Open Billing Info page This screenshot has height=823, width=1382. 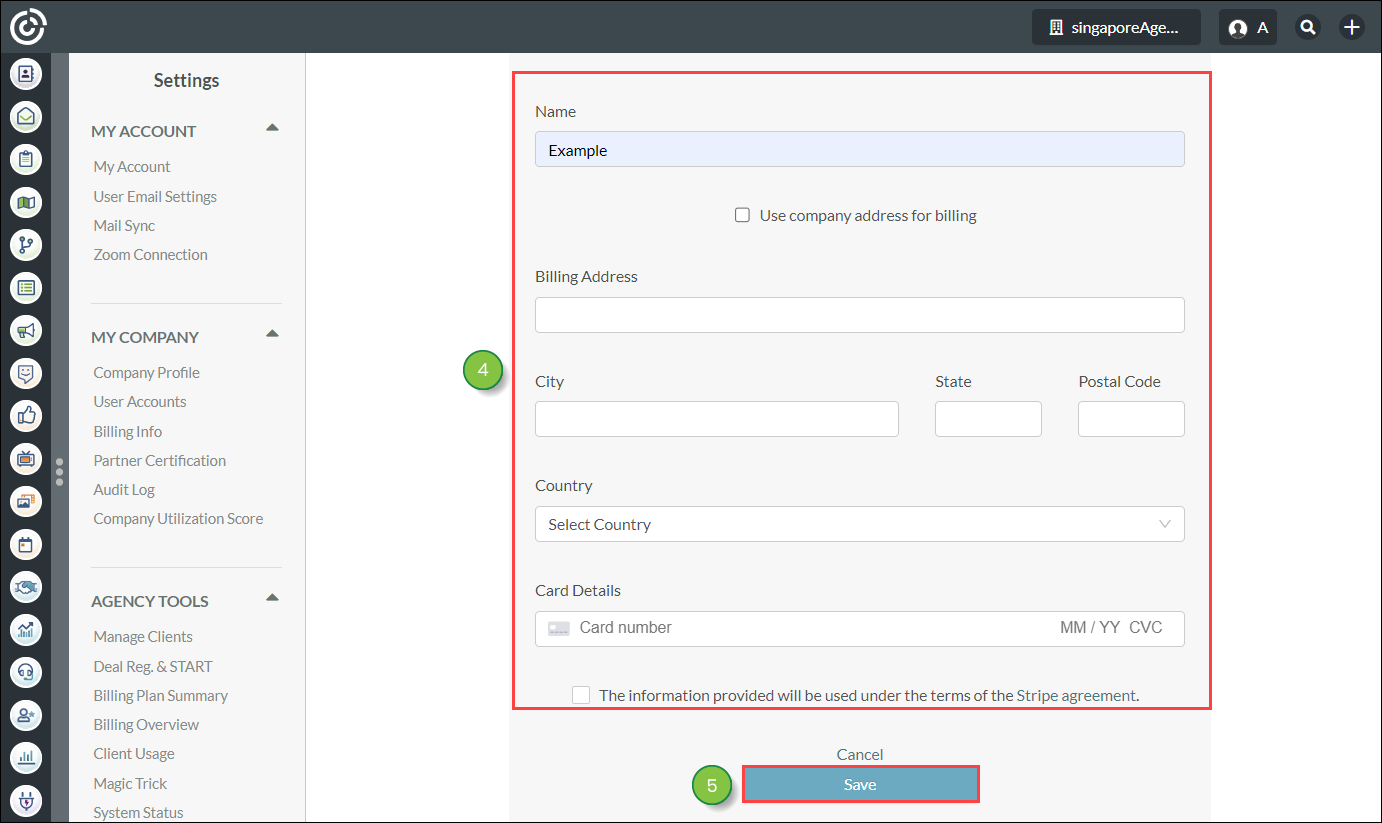128,432
